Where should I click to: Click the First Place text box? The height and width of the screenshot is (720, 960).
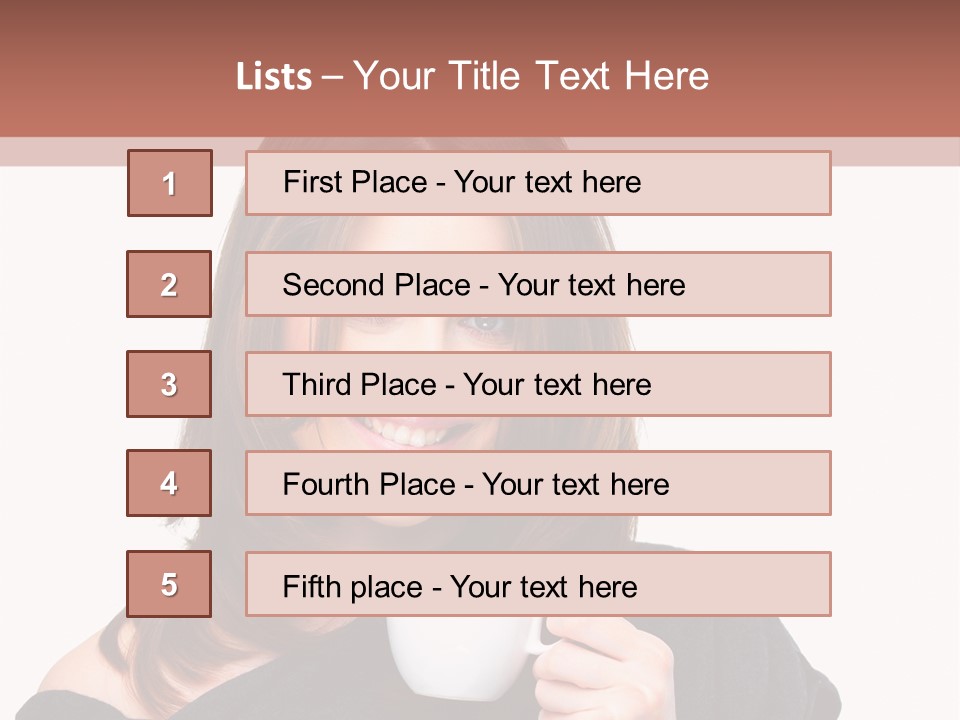(x=538, y=183)
